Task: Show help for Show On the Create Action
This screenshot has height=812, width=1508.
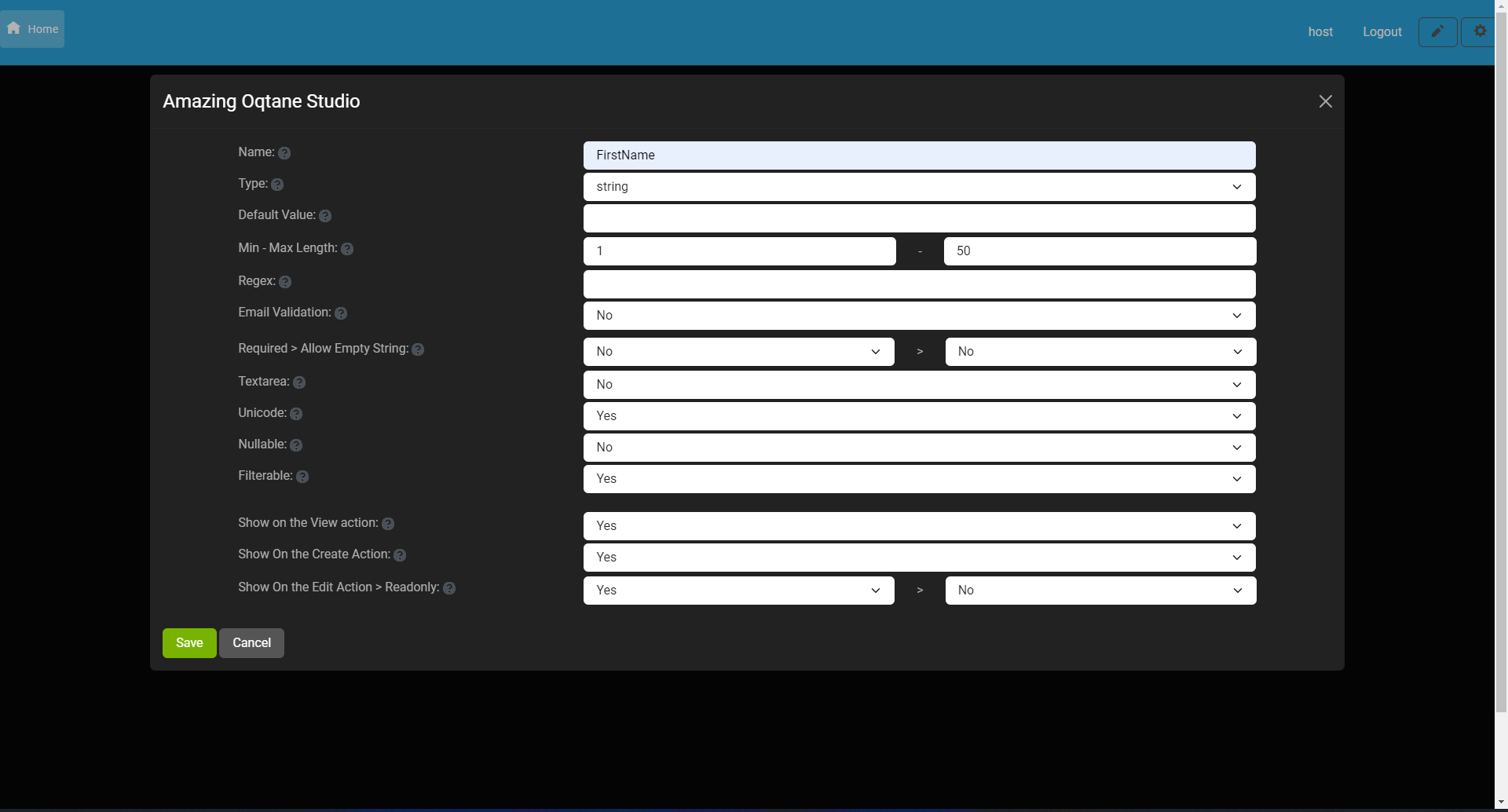Action: 400,555
